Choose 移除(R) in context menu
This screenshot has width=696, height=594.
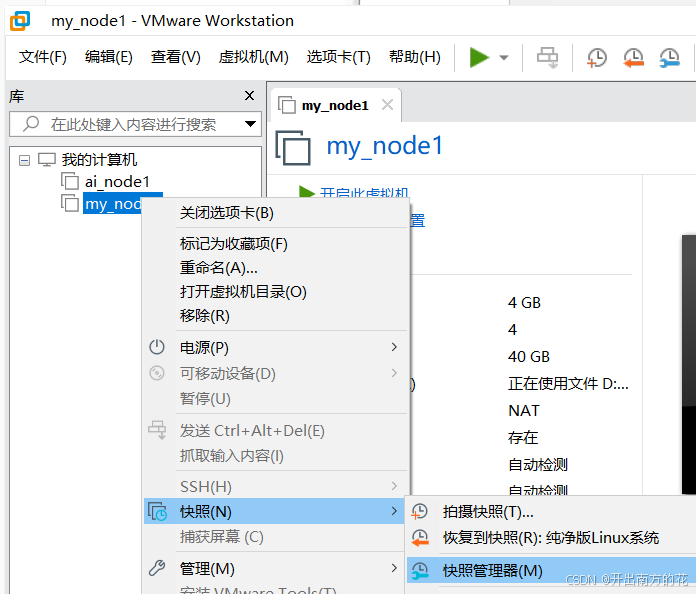pyautogui.click(x=275, y=316)
